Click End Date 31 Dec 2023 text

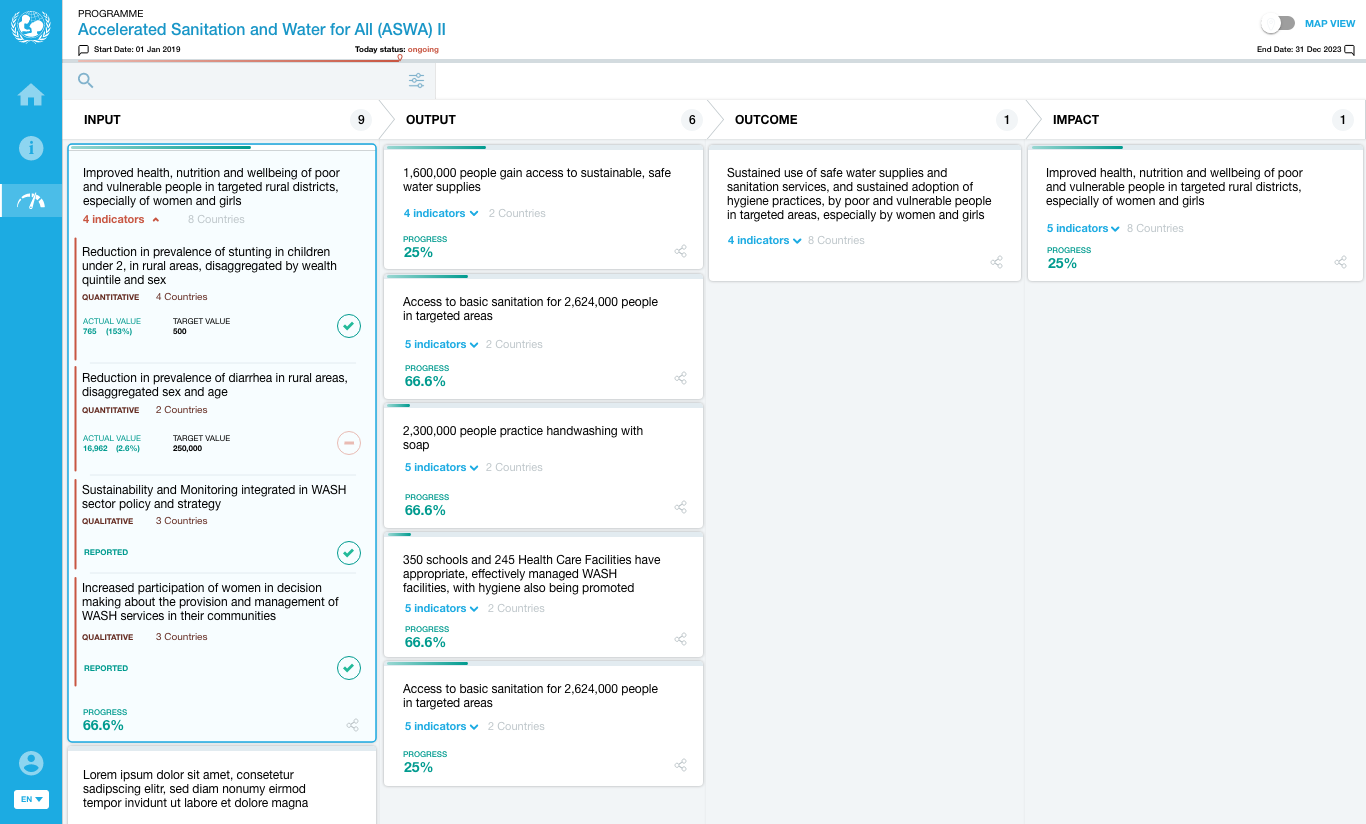click(1299, 50)
